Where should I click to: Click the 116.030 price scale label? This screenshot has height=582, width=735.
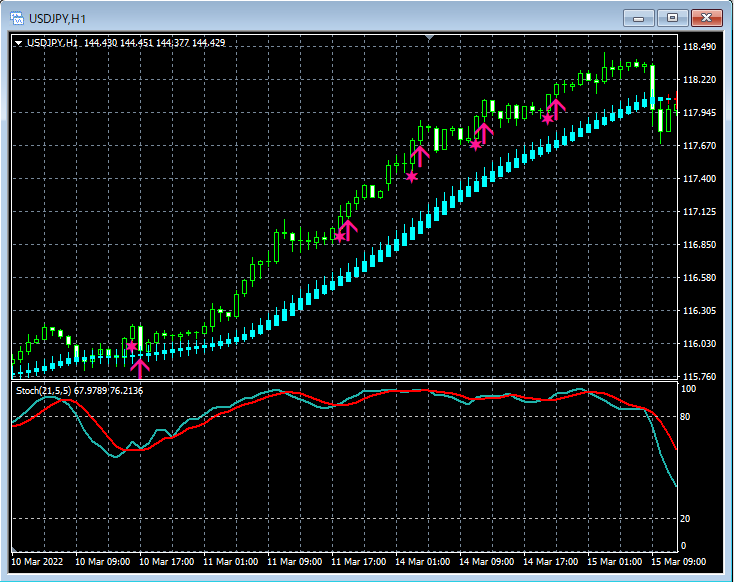699,343
